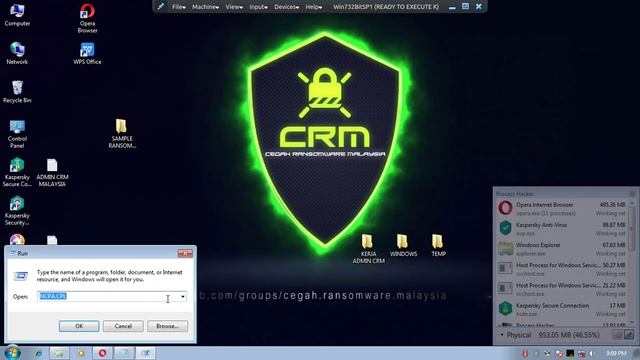Click the red Kaspersky tray icon

525,353
